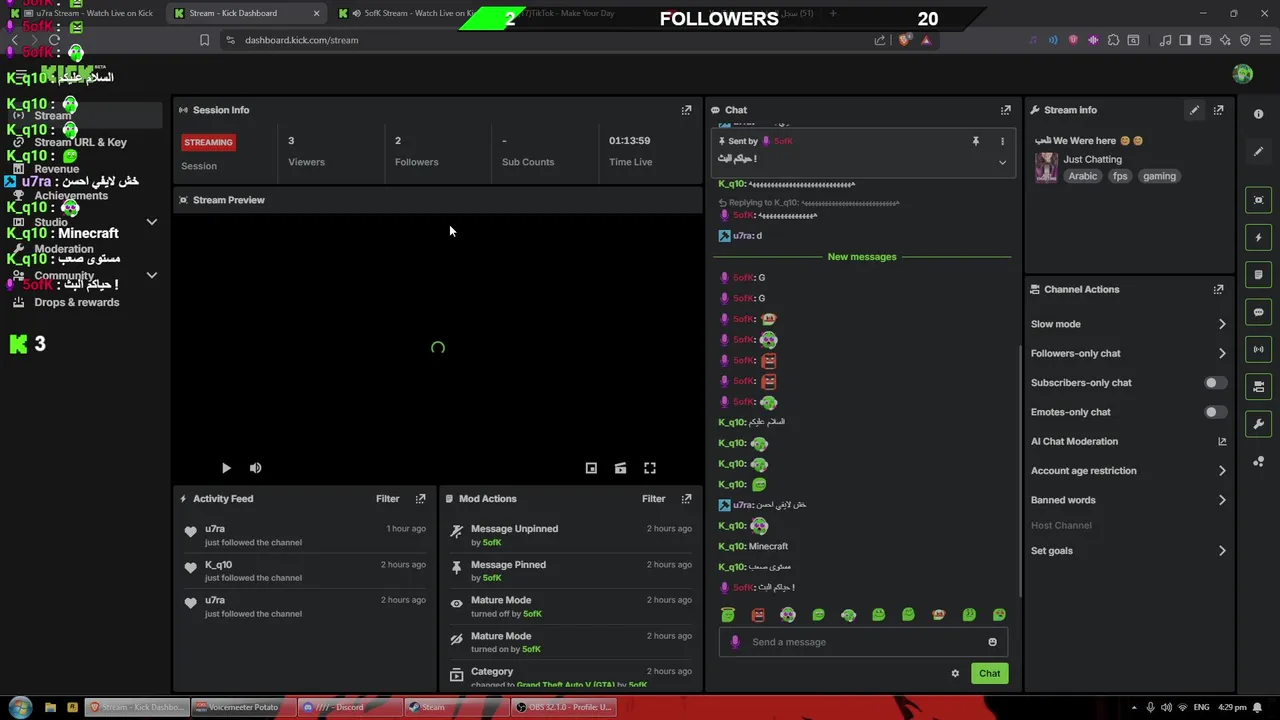The height and width of the screenshot is (720, 1280).
Task: Click the Just Chatting category thumbnail
Action: [x=1046, y=167]
